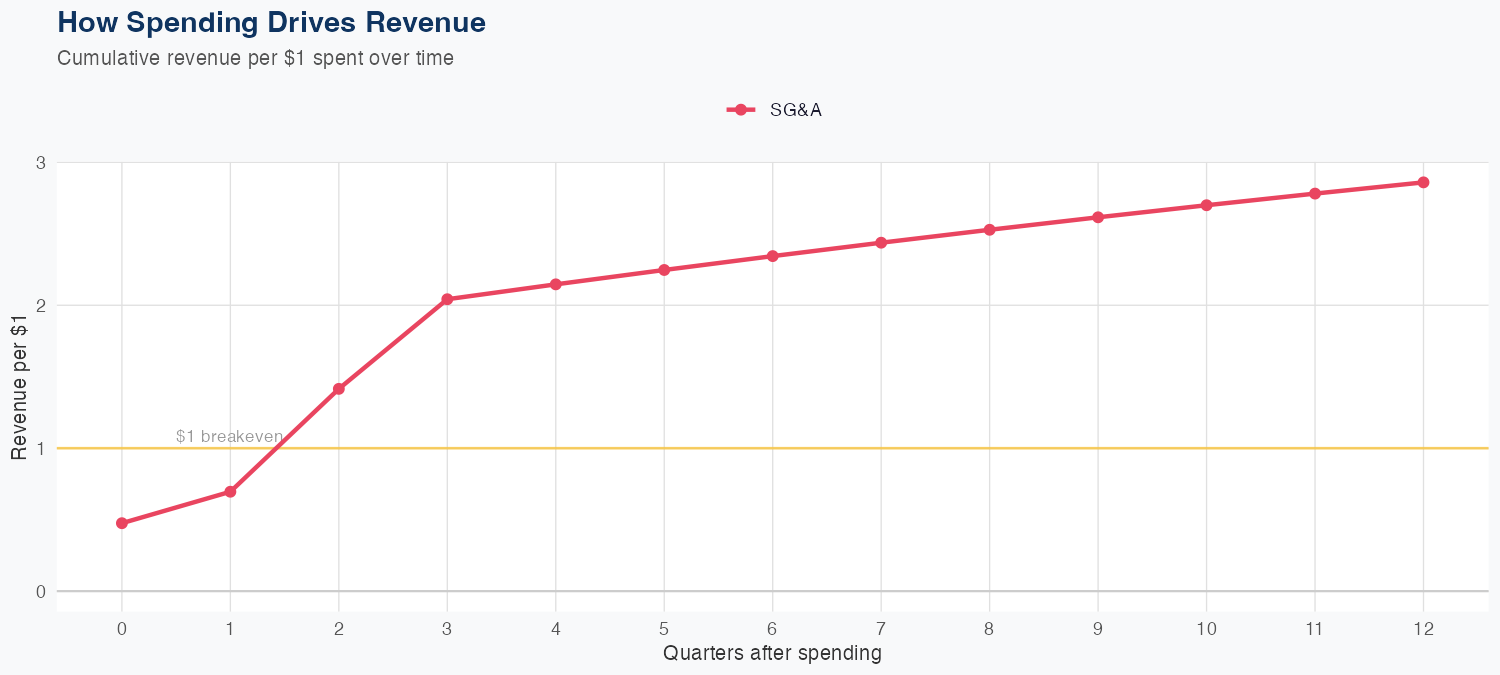The height and width of the screenshot is (675, 1500).
Task: Click the "How Spending Drives Revenue" title
Action: tap(271, 22)
